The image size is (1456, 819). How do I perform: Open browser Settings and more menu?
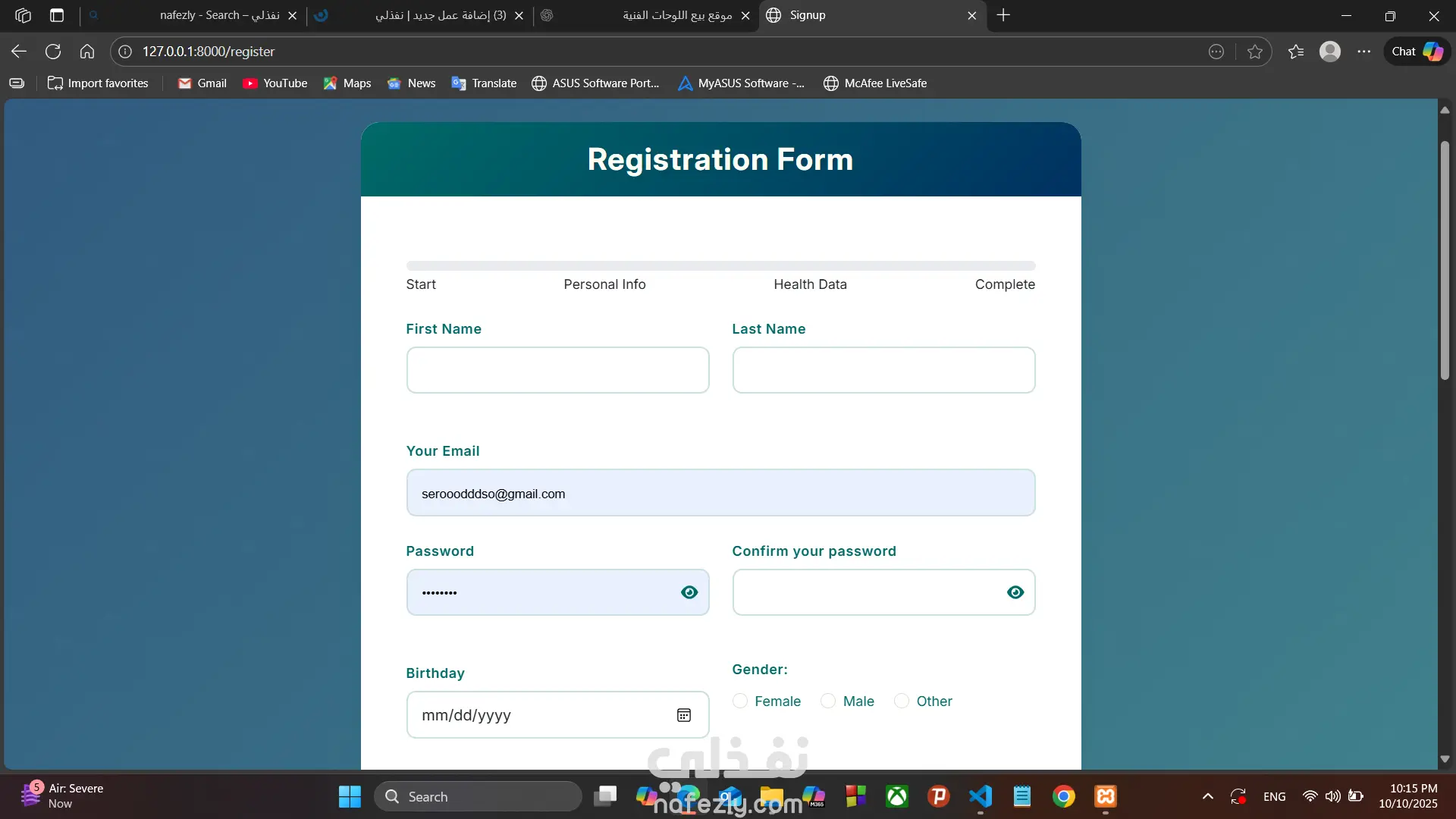click(x=1363, y=52)
